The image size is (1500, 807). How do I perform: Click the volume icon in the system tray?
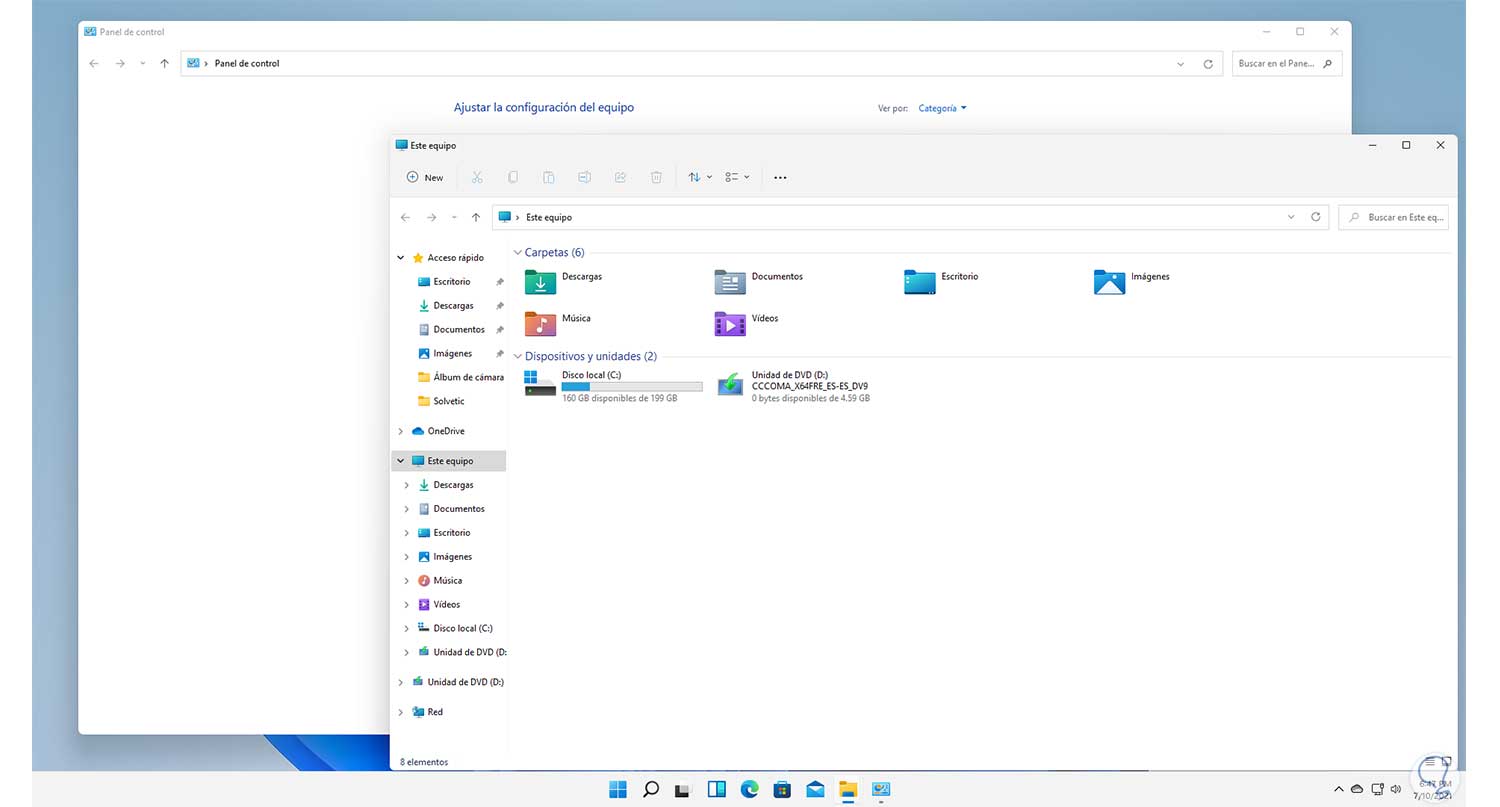(x=1396, y=789)
